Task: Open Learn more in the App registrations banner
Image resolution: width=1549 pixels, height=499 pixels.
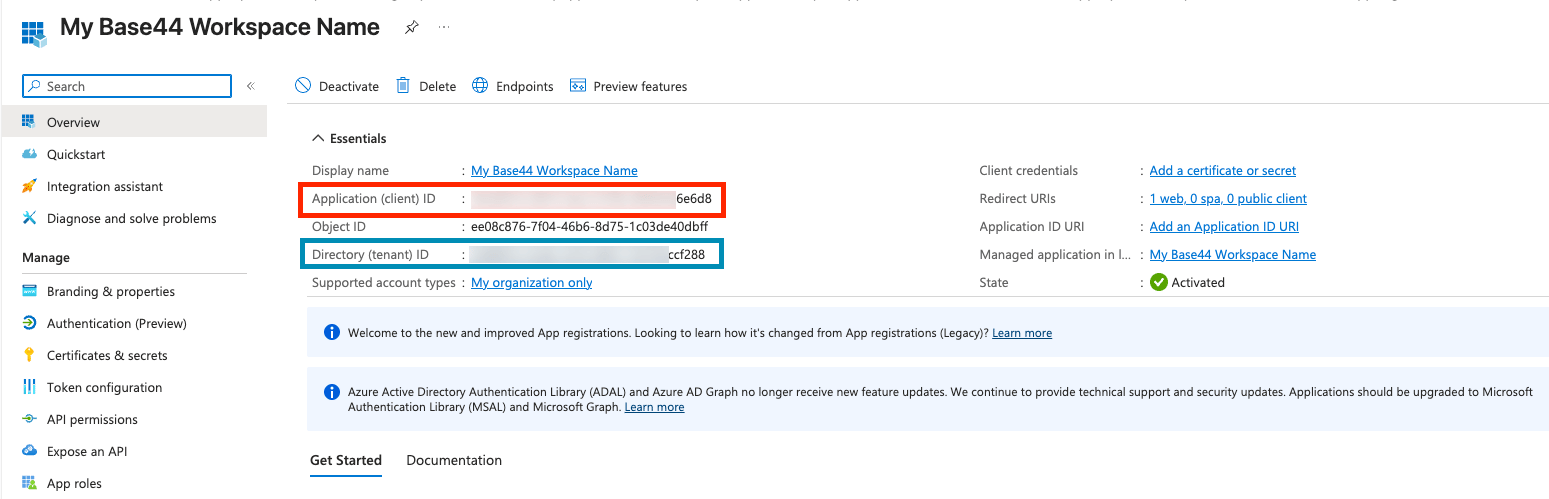Action: point(1022,332)
